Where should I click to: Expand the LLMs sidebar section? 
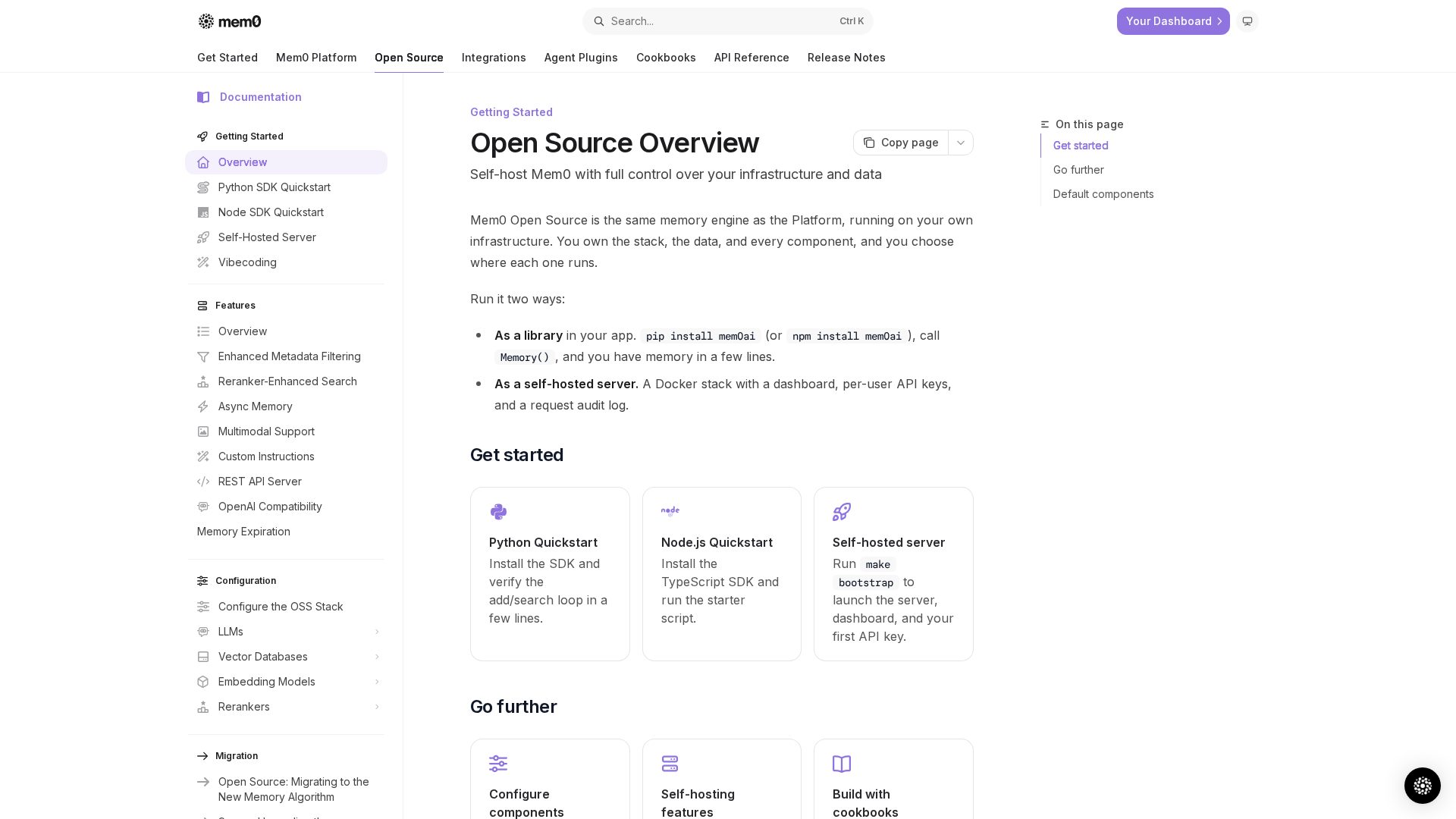pyautogui.click(x=287, y=632)
